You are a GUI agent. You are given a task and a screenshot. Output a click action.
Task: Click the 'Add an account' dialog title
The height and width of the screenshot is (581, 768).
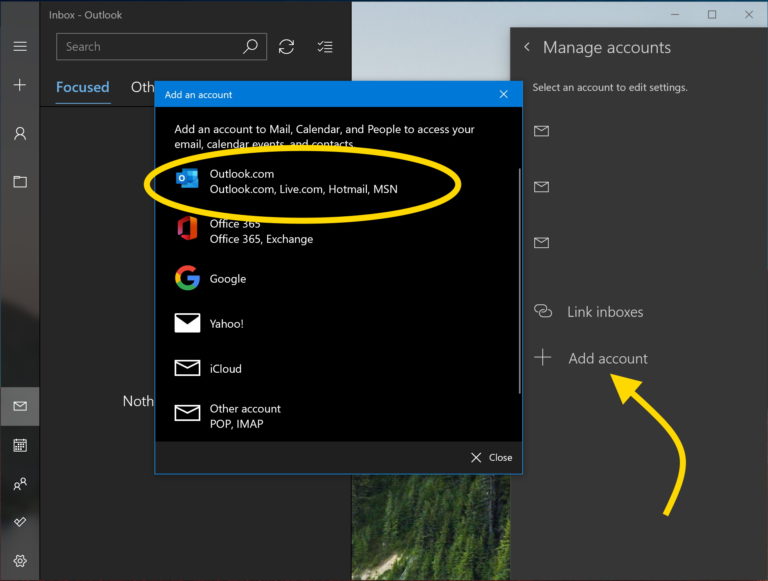(x=198, y=95)
